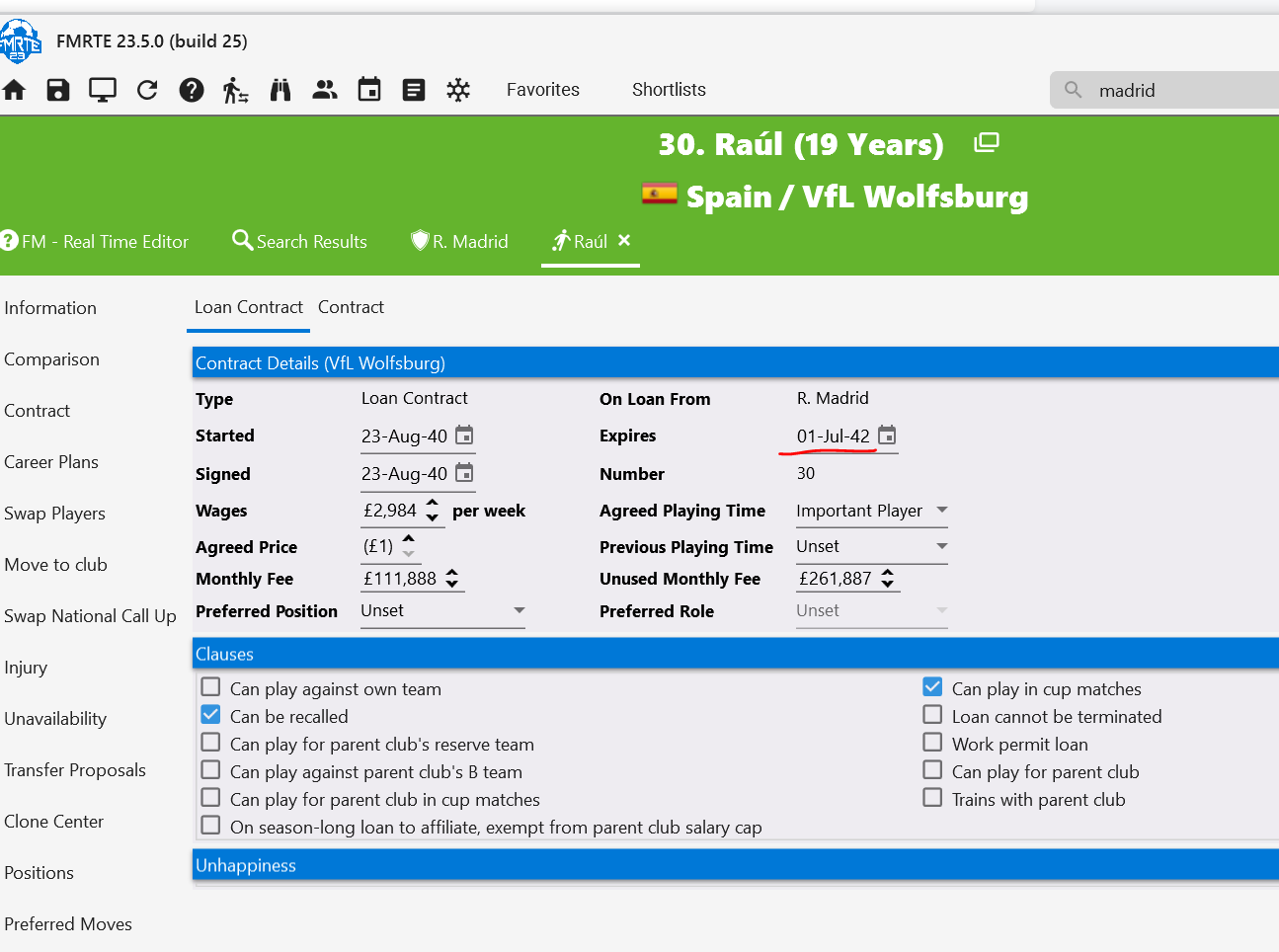Open Positions in sidebar
Viewport: 1279px width, 952px height.
click(39, 873)
